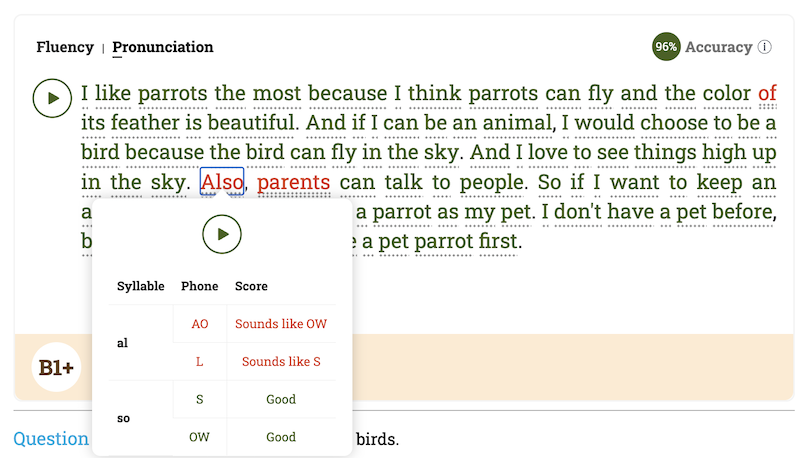Switch to the Fluency tab
The image size is (800, 458).
[x=65, y=47]
